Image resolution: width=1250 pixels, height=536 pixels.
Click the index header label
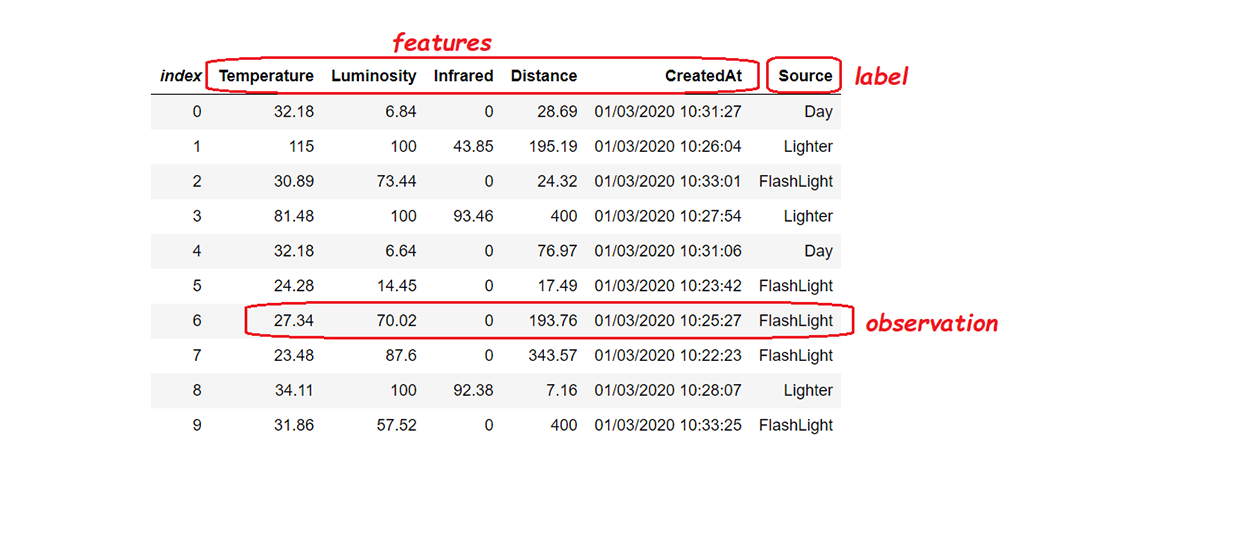(x=181, y=76)
